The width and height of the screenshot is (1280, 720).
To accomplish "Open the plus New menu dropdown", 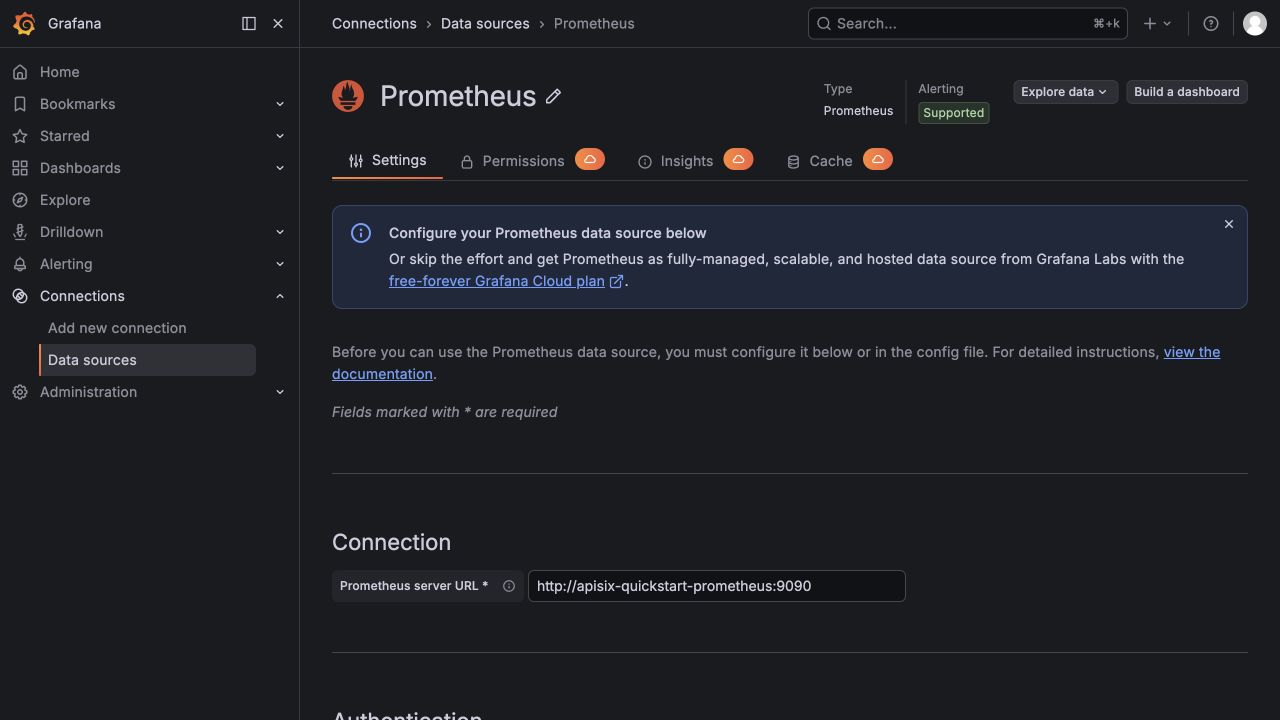I will tap(1157, 23).
